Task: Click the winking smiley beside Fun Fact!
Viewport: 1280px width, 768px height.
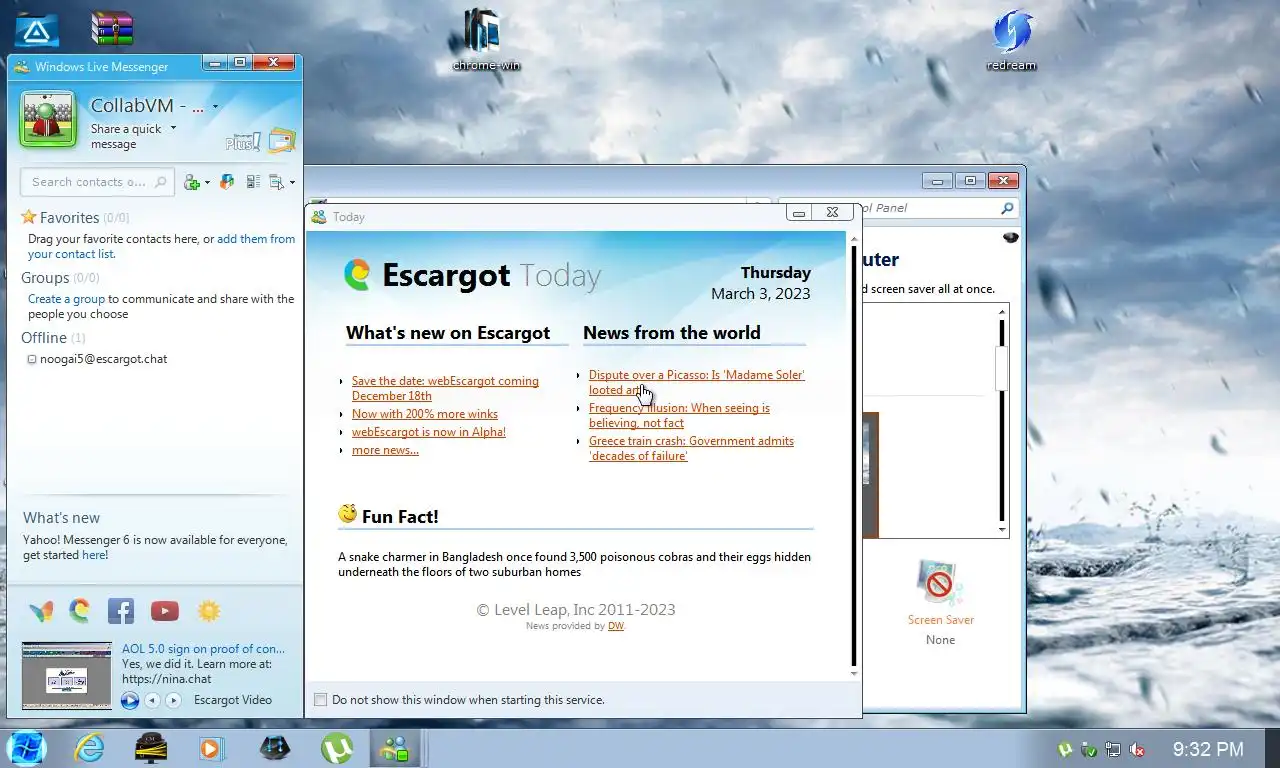Action: [x=348, y=514]
